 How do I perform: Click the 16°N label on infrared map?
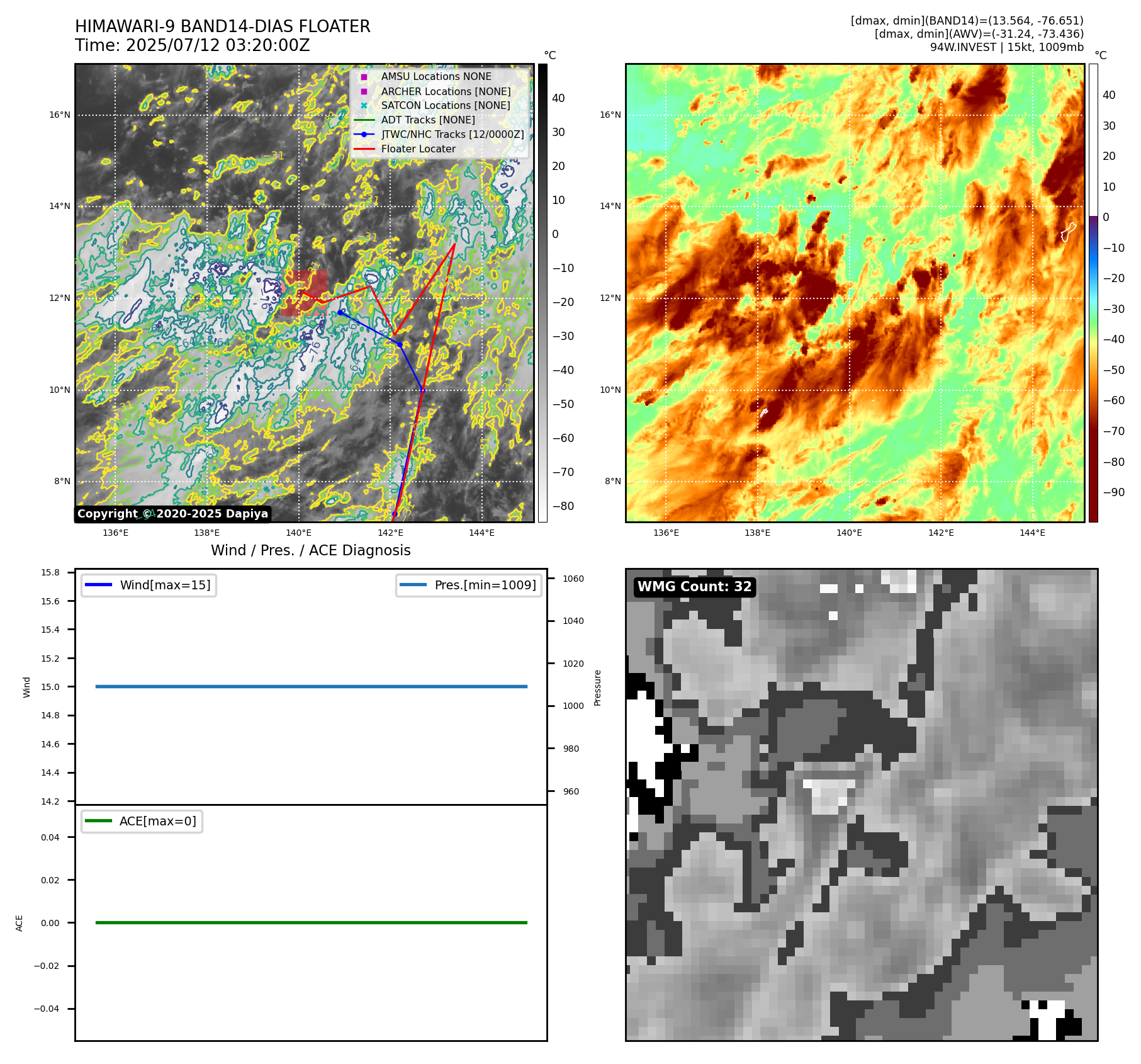click(x=60, y=115)
